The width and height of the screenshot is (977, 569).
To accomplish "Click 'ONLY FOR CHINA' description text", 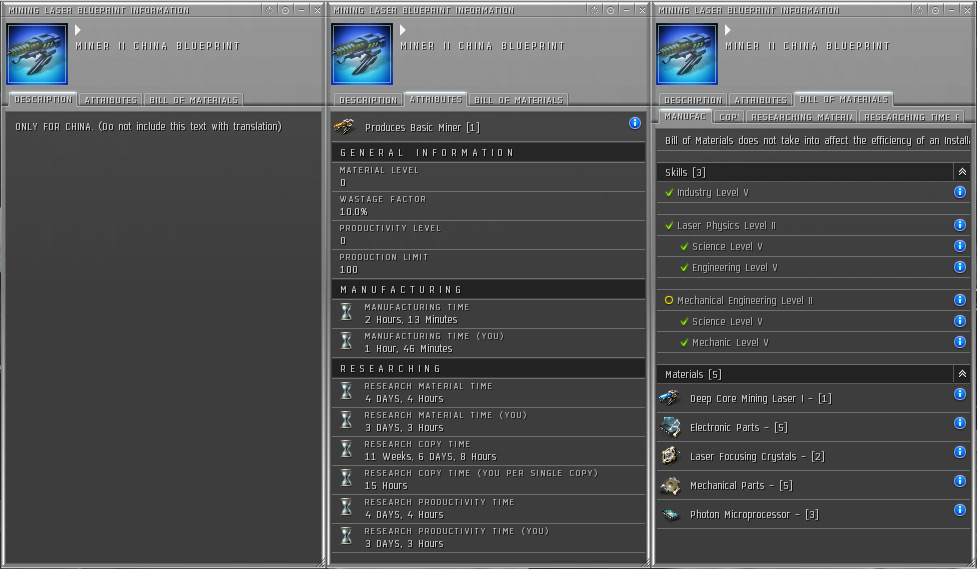I will [148, 126].
